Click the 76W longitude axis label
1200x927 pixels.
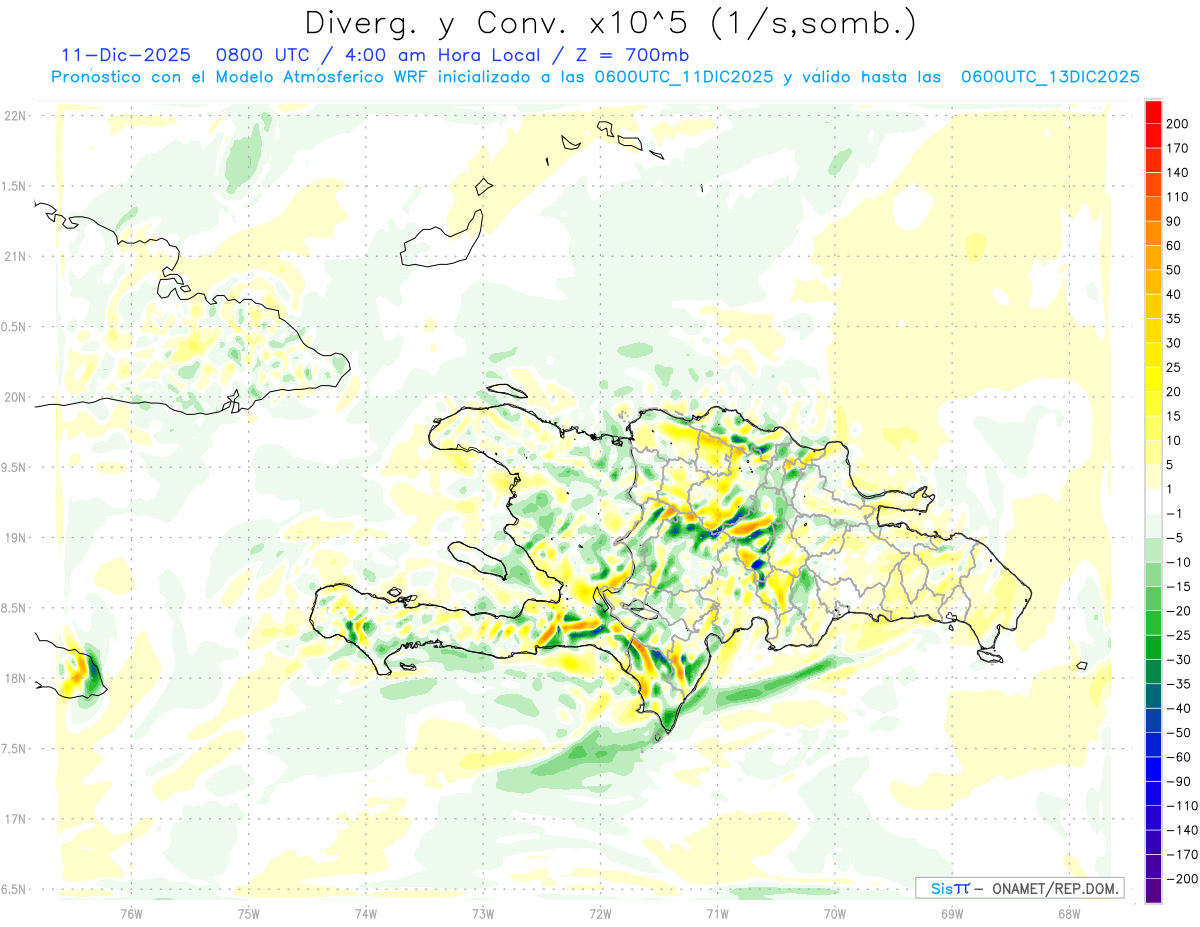(131, 914)
